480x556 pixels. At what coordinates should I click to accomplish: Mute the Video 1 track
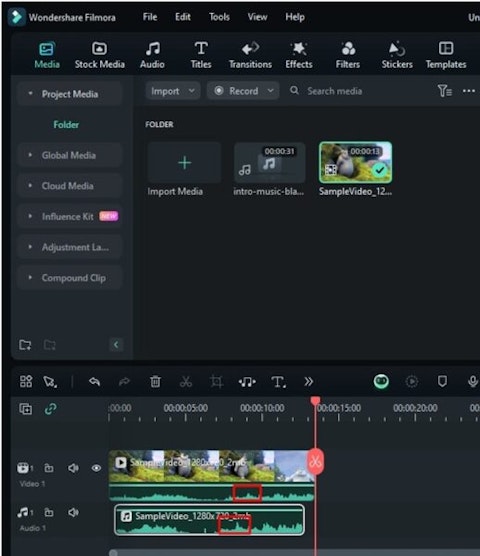[73, 468]
